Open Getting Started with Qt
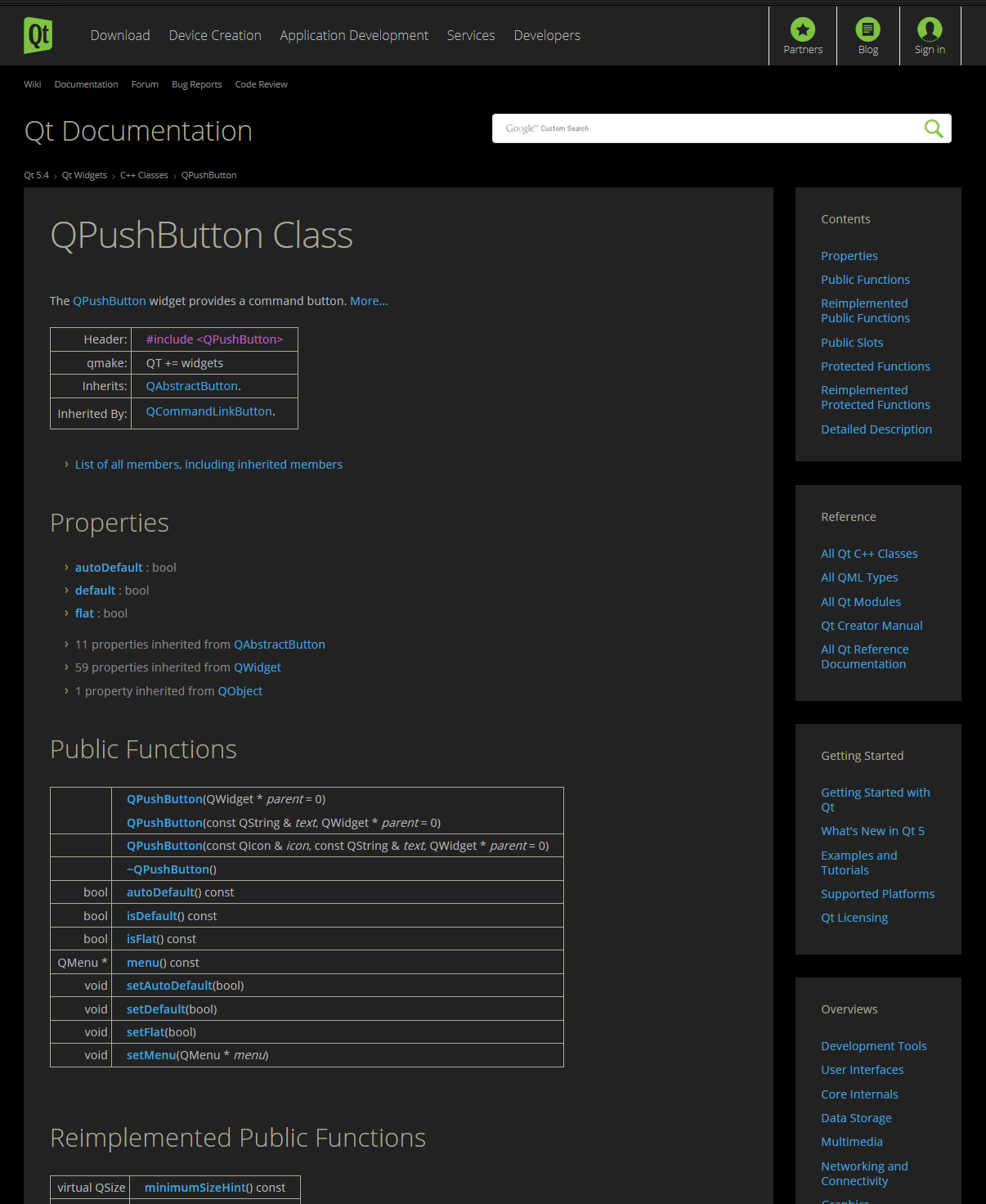 pyautogui.click(x=875, y=799)
